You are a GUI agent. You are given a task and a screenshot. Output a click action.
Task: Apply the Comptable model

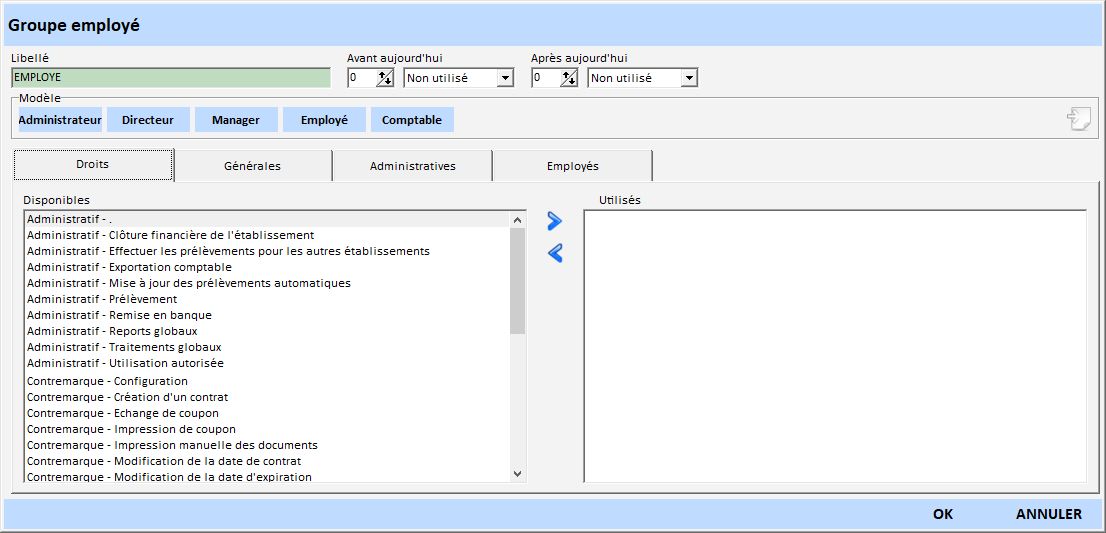(x=412, y=120)
